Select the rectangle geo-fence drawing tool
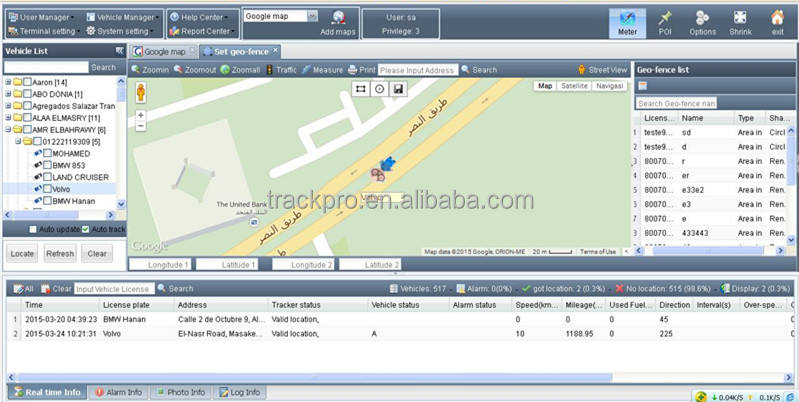This screenshot has width=799, height=402. 360,89
